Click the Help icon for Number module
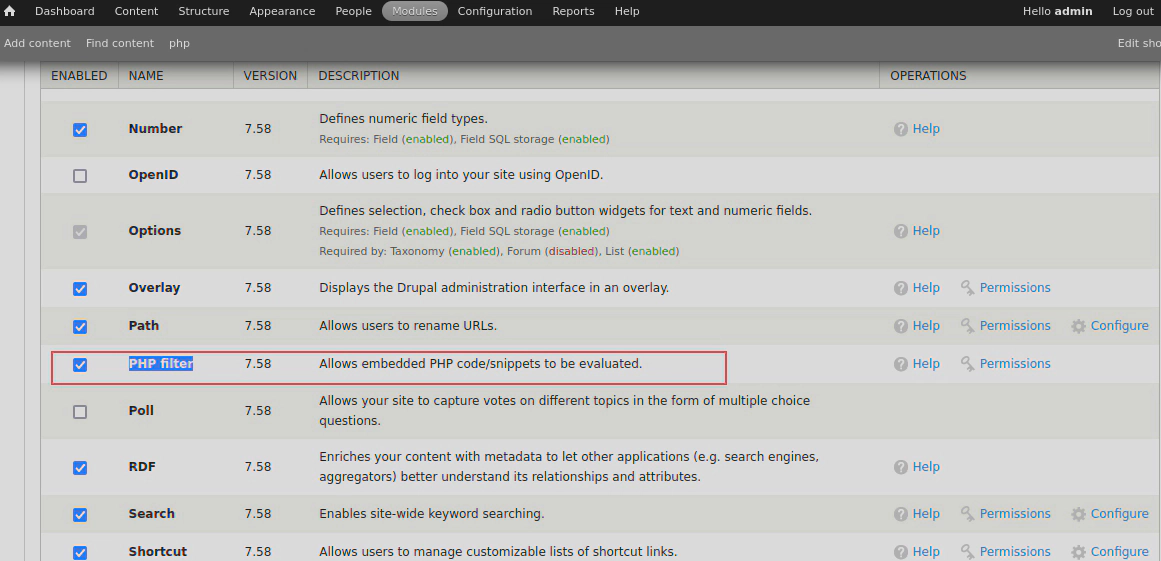1161x561 pixels. 900,129
